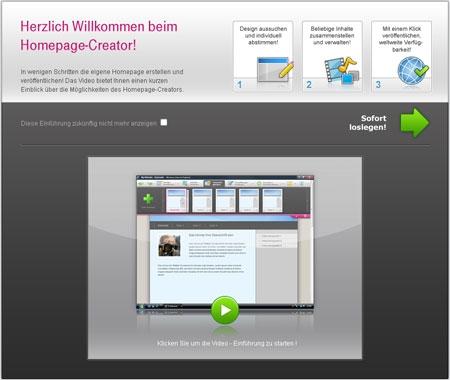Click the number 1 on first step card
Image resolution: width=450 pixels, height=380 pixels.
239,85
